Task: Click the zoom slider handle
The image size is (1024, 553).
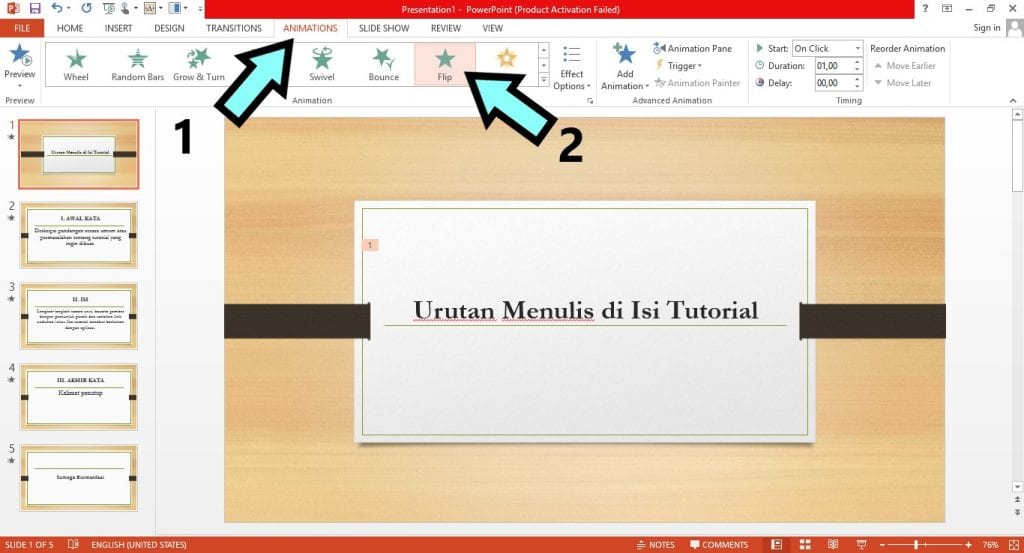Action: coord(916,545)
